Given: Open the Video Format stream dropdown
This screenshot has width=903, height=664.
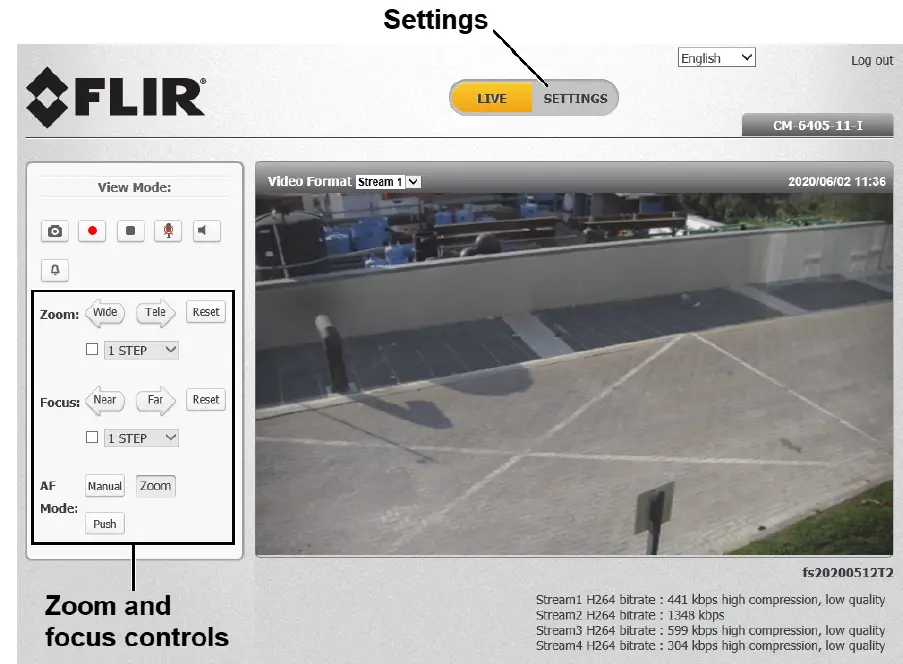Looking at the screenshot, I should pyautogui.click(x=388, y=181).
